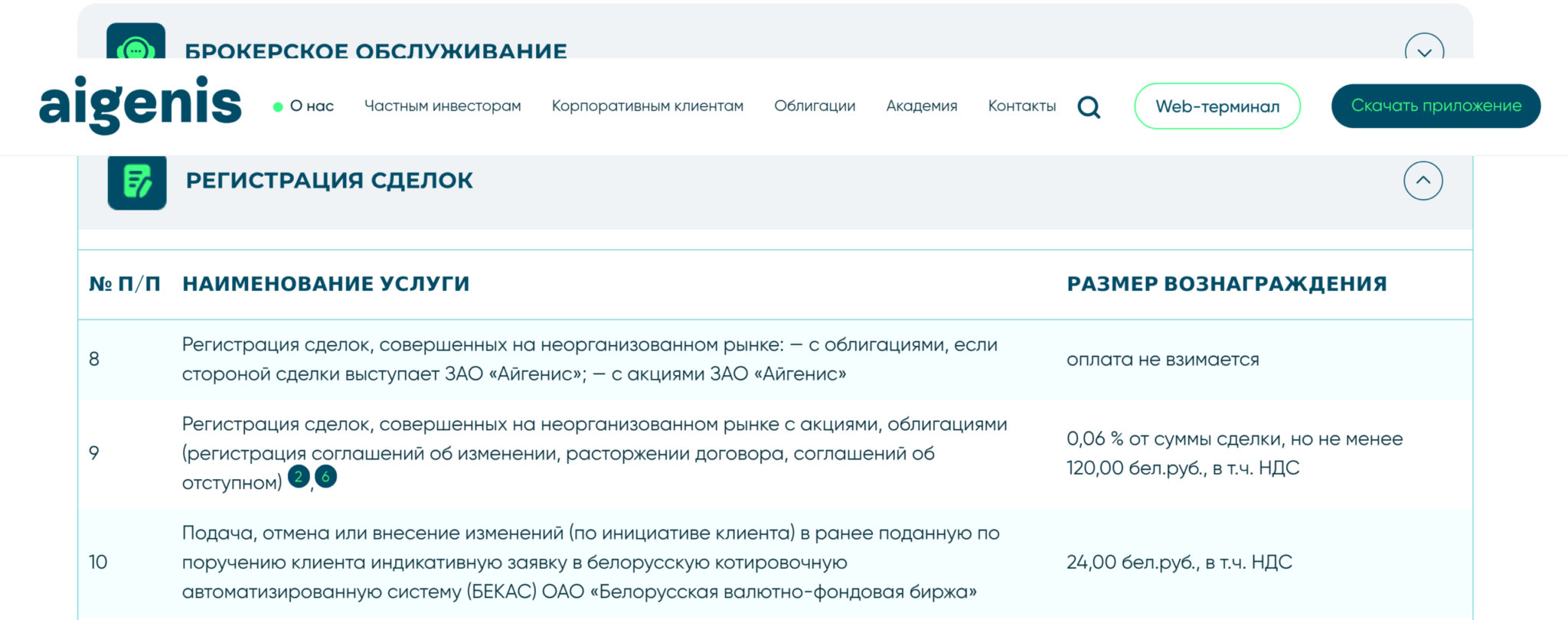The height and width of the screenshot is (620, 1568).
Task: Click the row 10 БЕКАС service description
Action: (x=591, y=563)
